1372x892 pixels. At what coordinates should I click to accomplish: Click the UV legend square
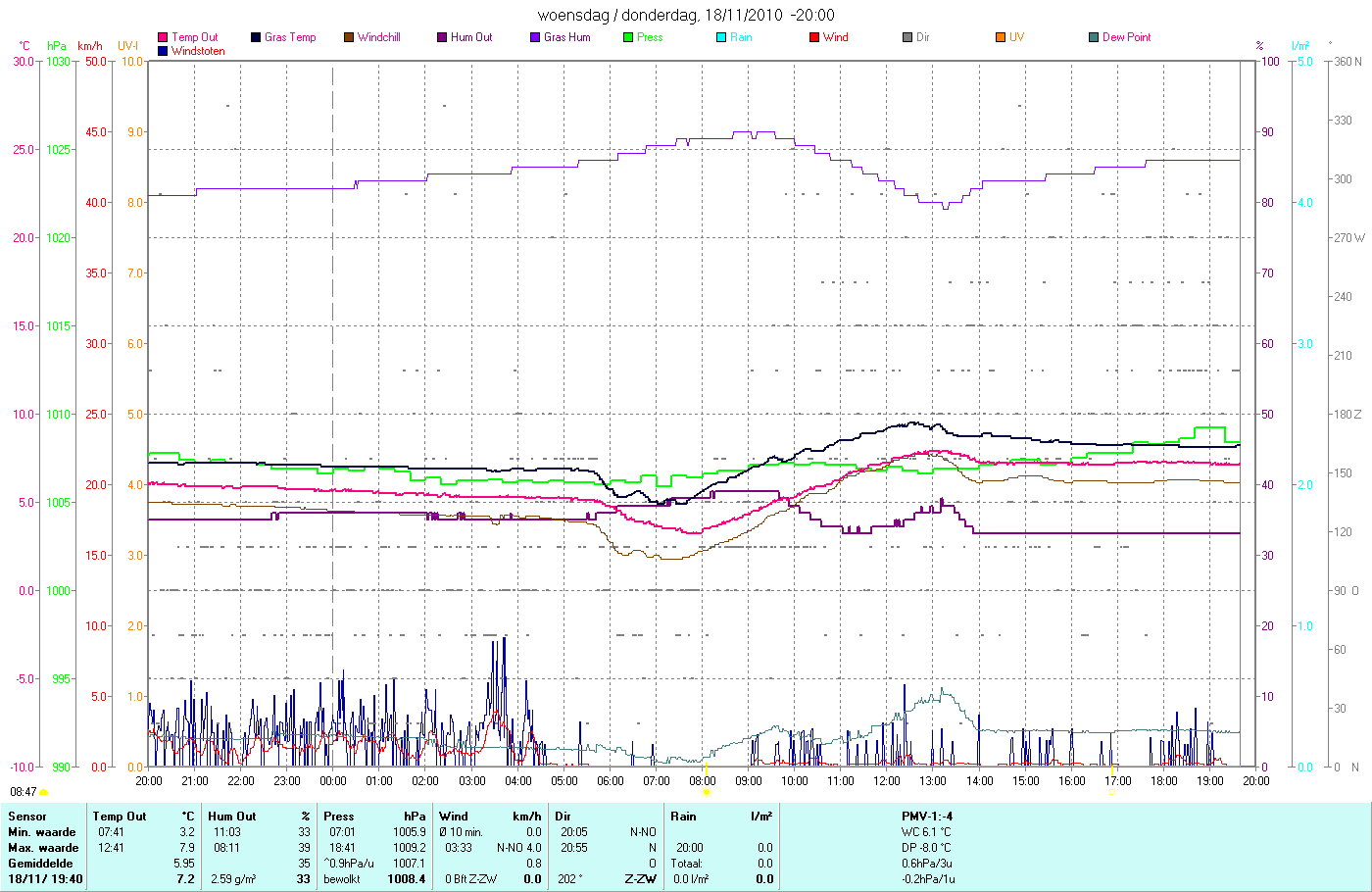tap(1001, 37)
